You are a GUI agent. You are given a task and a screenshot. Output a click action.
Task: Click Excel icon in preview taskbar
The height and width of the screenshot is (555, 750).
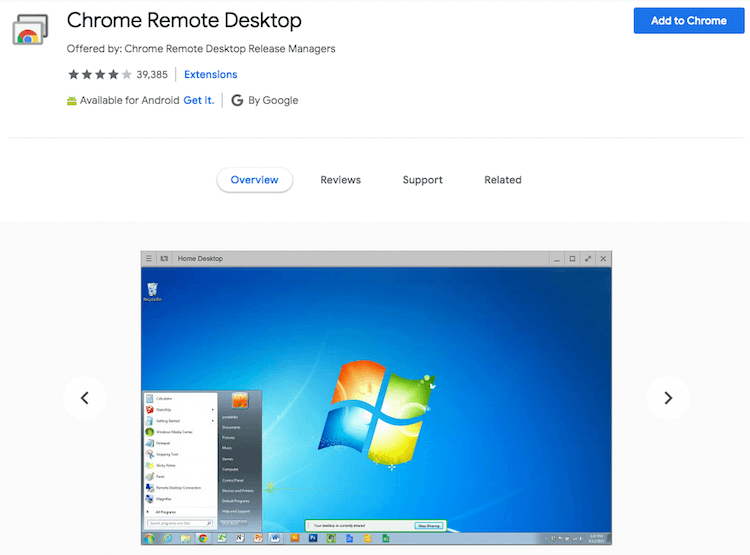click(x=221, y=539)
